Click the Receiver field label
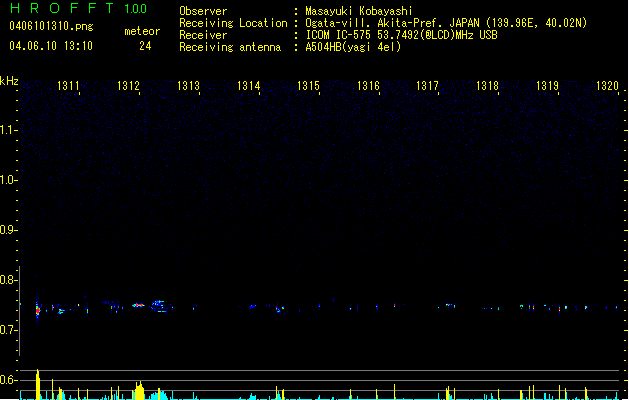The height and width of the screenshot is (400, 629). tap(203, 35)
